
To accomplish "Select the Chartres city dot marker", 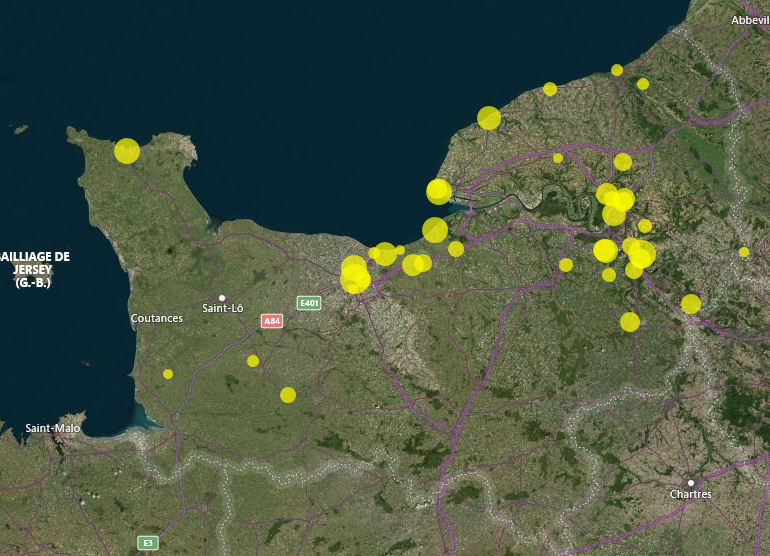I will (691, 483).
